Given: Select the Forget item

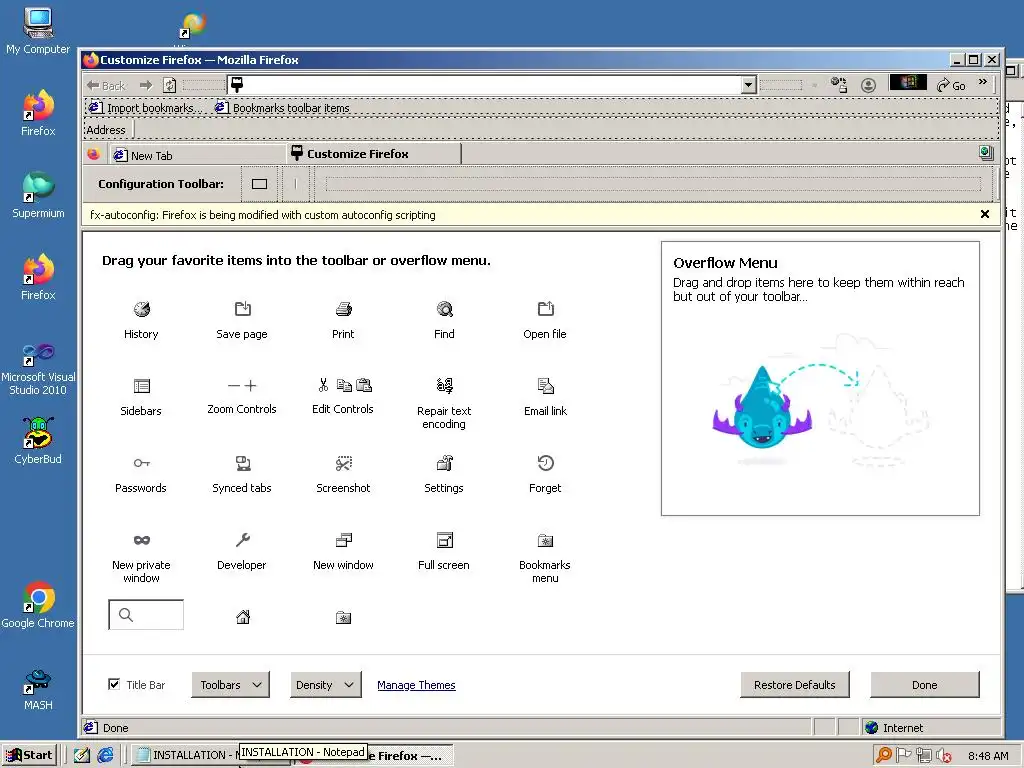Looking at the screenshot, I should point(545,474).
